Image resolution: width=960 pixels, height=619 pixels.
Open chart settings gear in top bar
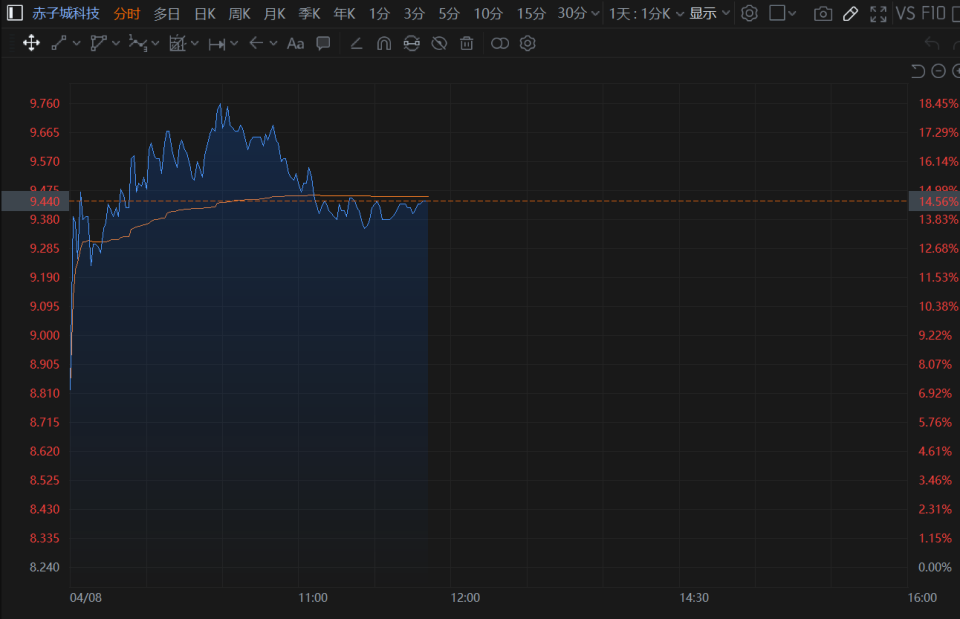pos(749,13)
